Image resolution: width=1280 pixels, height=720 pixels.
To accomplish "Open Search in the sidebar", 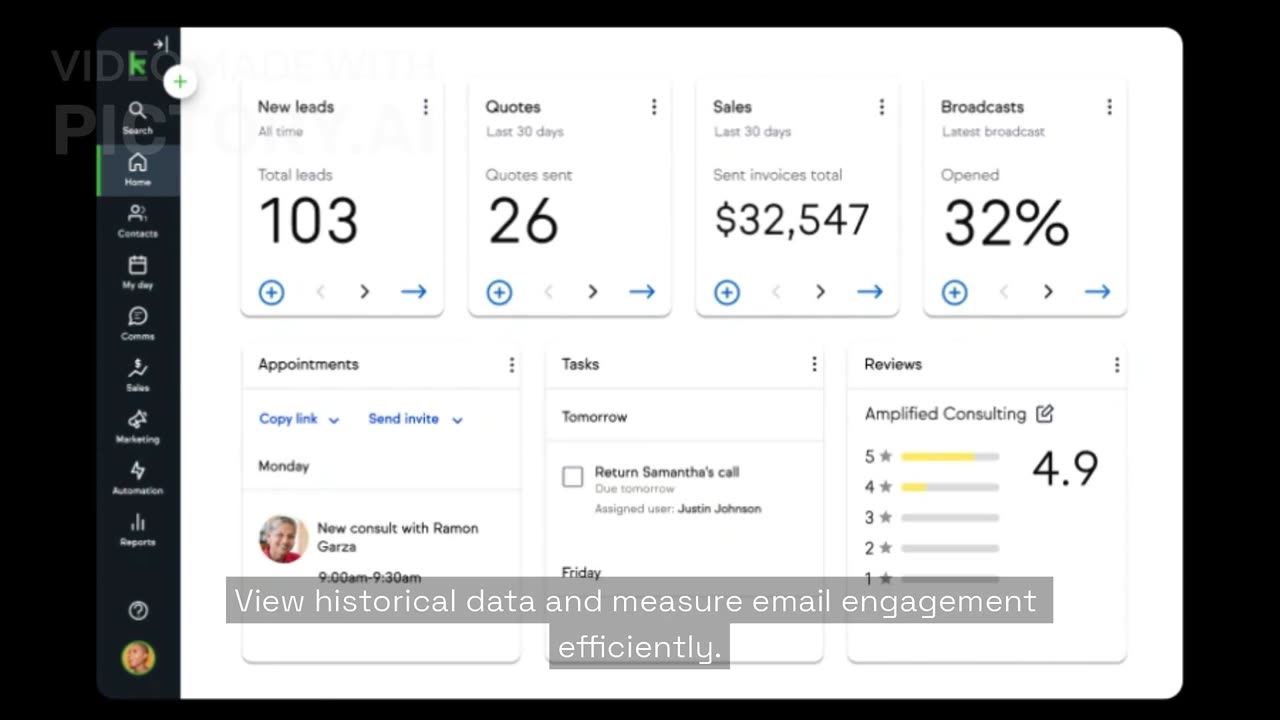I will pos(138,117).
